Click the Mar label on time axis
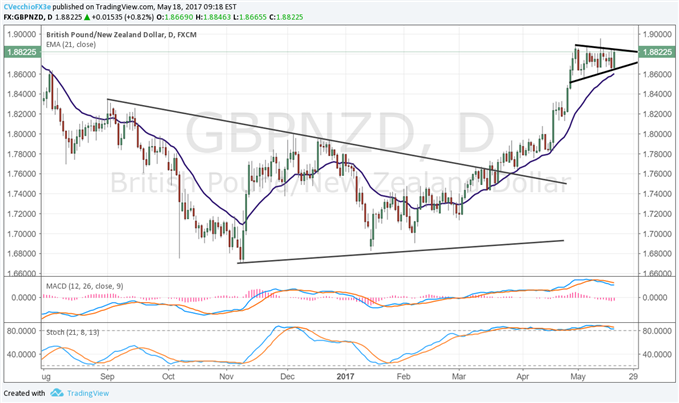 coord(459,377)
